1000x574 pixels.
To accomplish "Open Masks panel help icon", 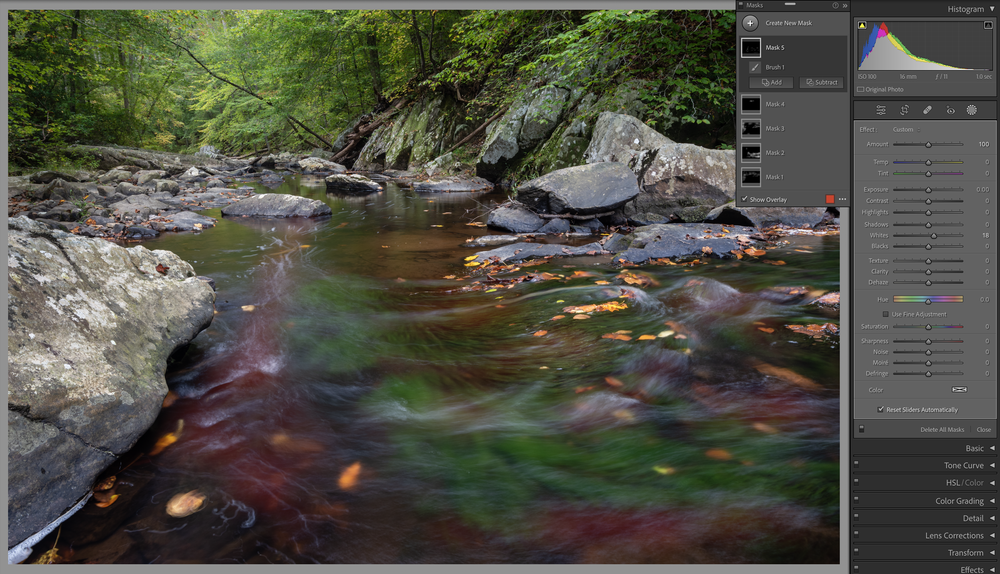I will click(835, 5).
